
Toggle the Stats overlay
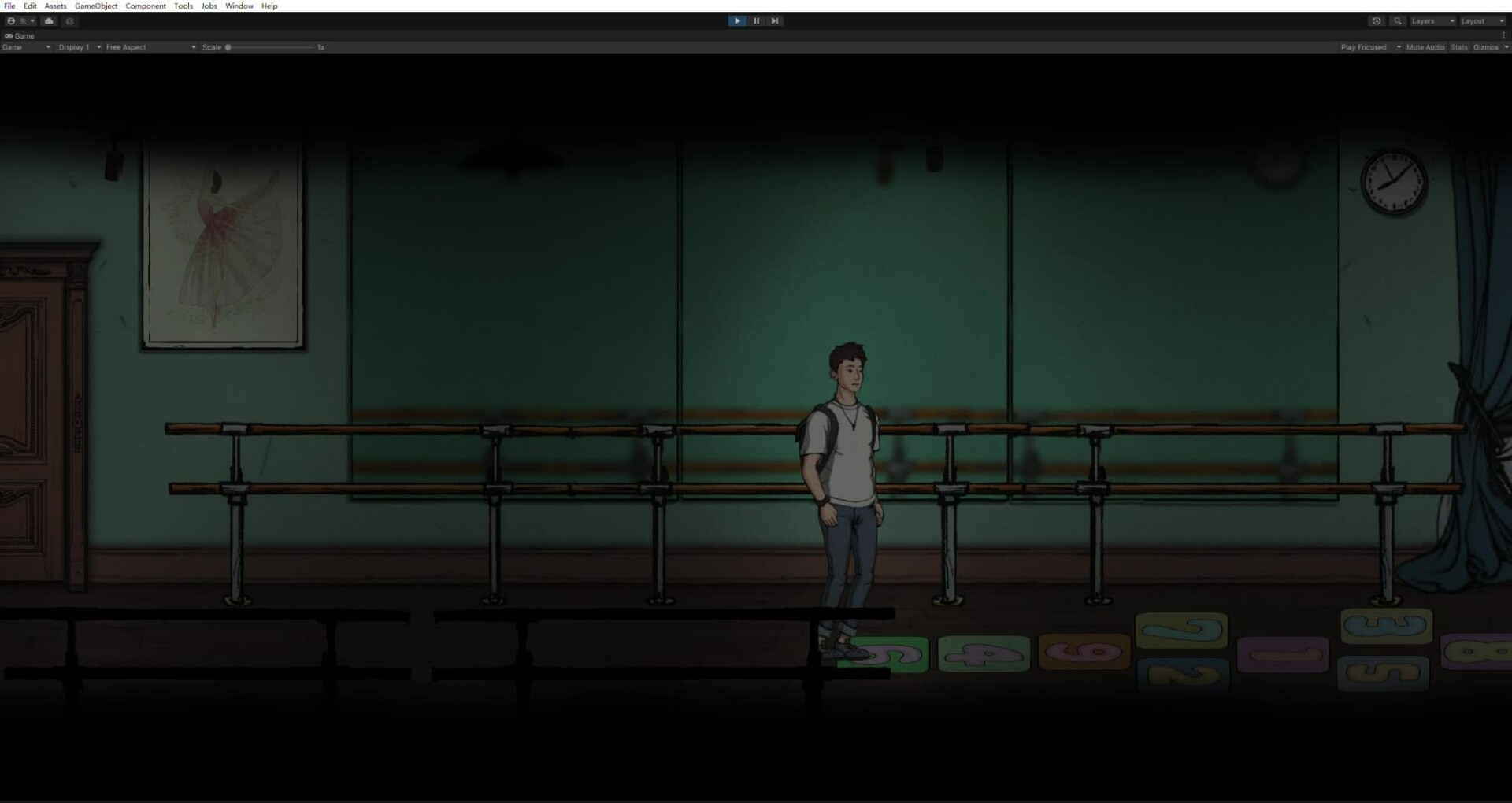1459,47
